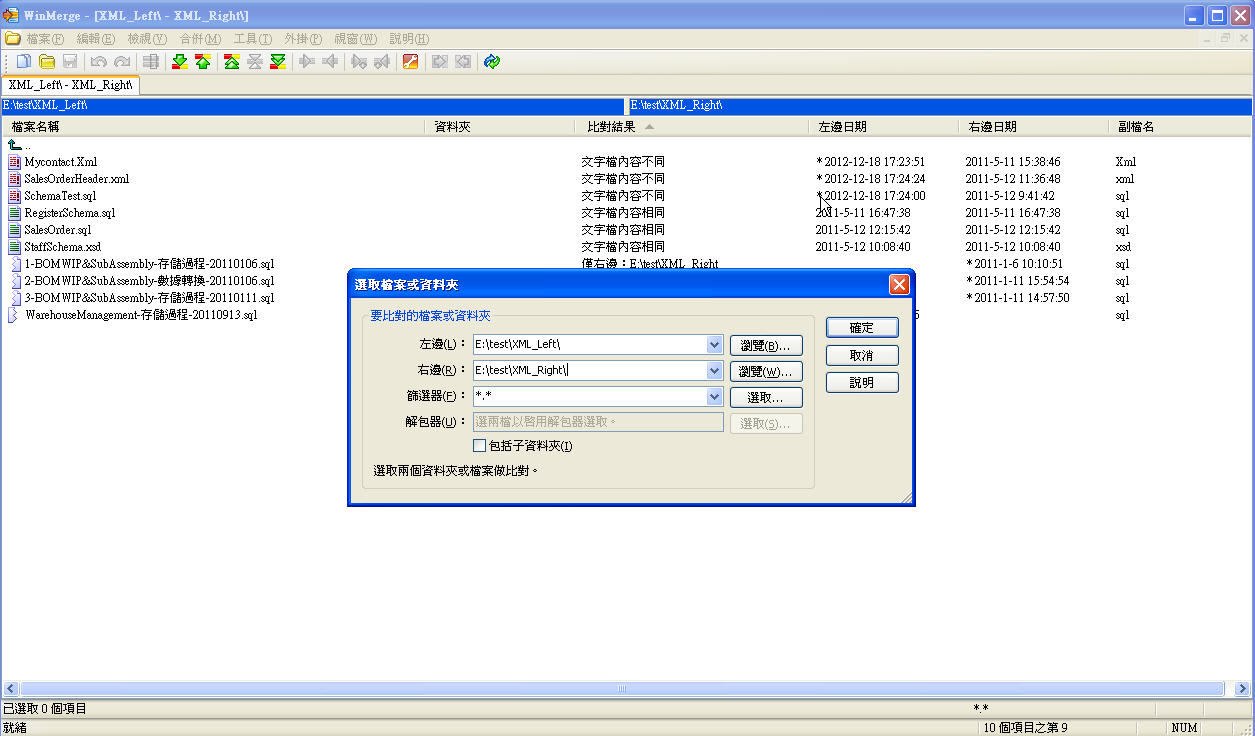This screenshot has width=1255, height=736.
Task: Enable the 包括子資料夾 checkbox
Action: (x=480, y=446)
